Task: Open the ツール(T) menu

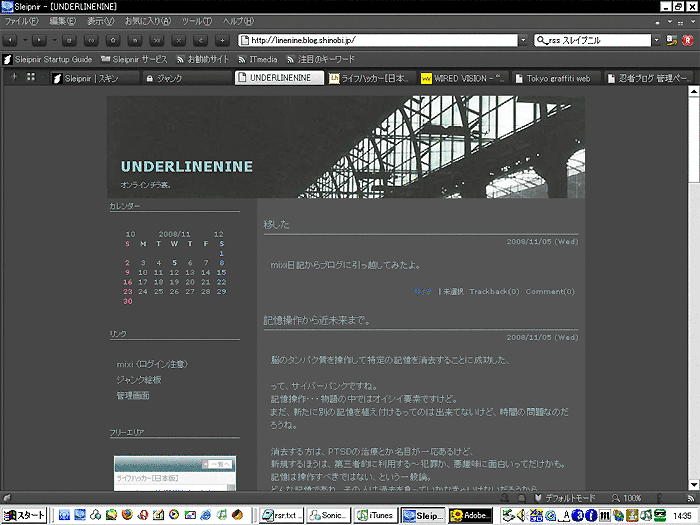Action: point(196,21)
